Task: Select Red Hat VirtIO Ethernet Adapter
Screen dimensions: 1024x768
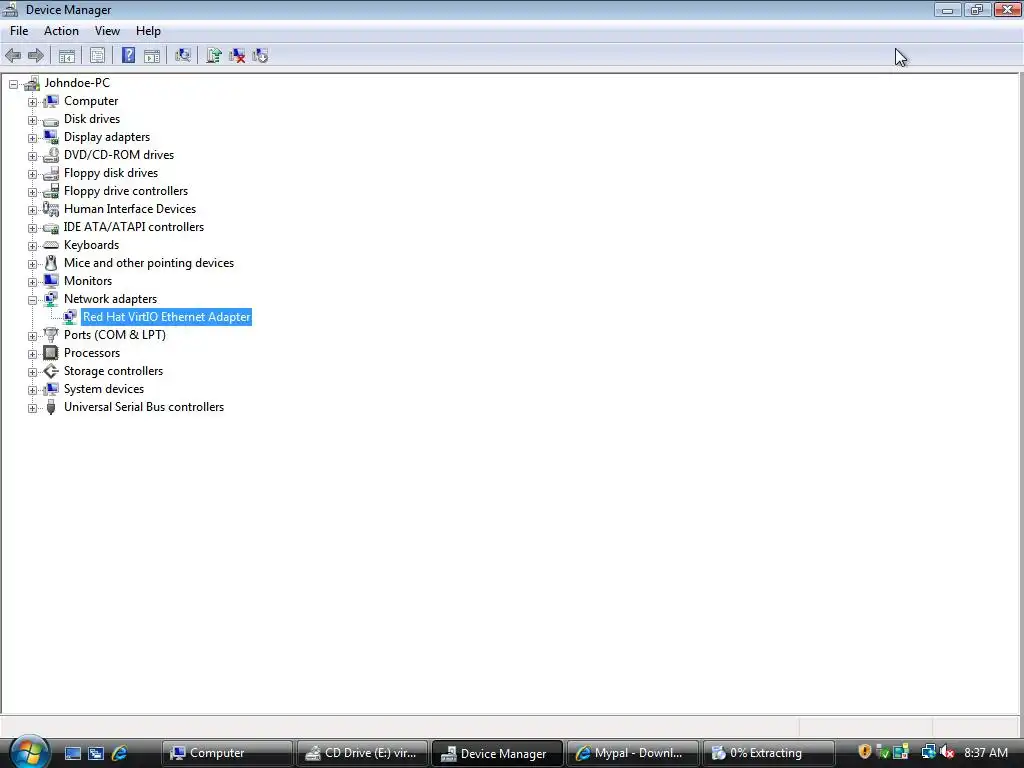Action: (x=167, y=317)
